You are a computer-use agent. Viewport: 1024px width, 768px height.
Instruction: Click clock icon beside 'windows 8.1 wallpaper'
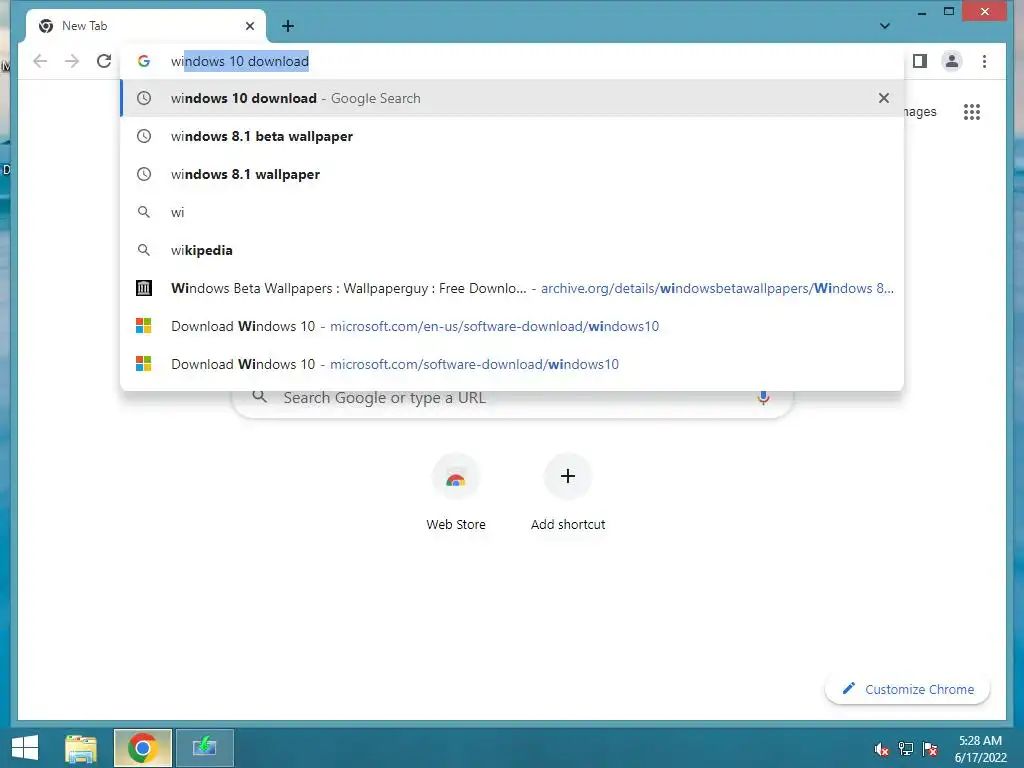tap(144, 174)
